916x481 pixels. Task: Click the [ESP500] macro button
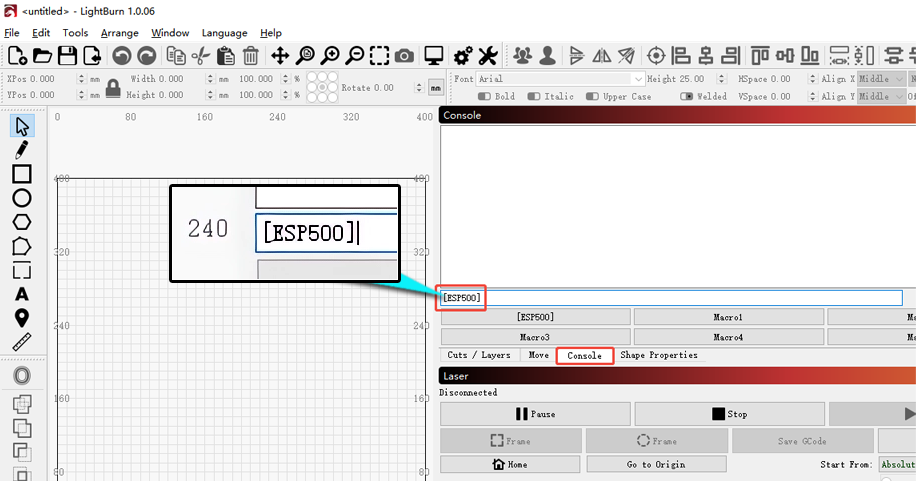tap(535, 317)
